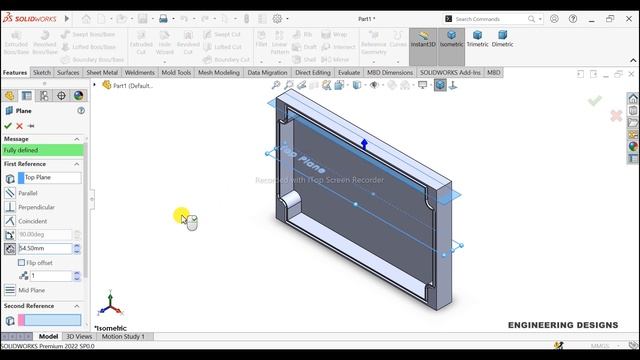Collapse the CommandManager ribbon chevron
This screenshot has height=360, width=640.
coord(633,60)
